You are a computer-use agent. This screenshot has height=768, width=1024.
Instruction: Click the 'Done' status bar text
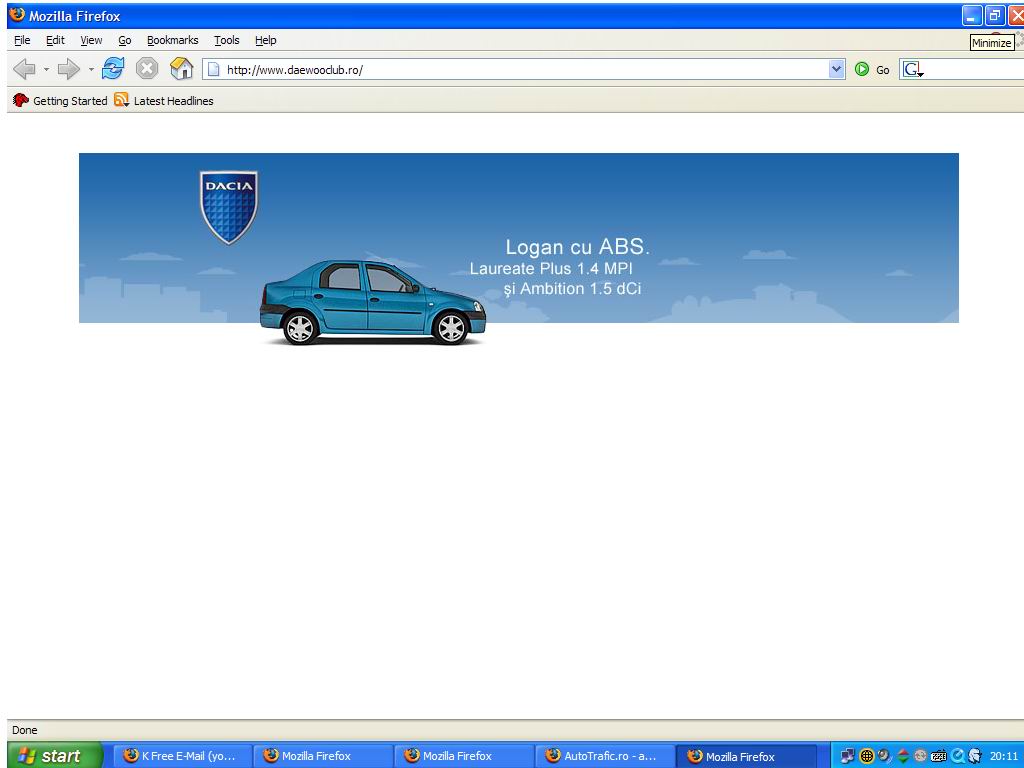(25, 730)
